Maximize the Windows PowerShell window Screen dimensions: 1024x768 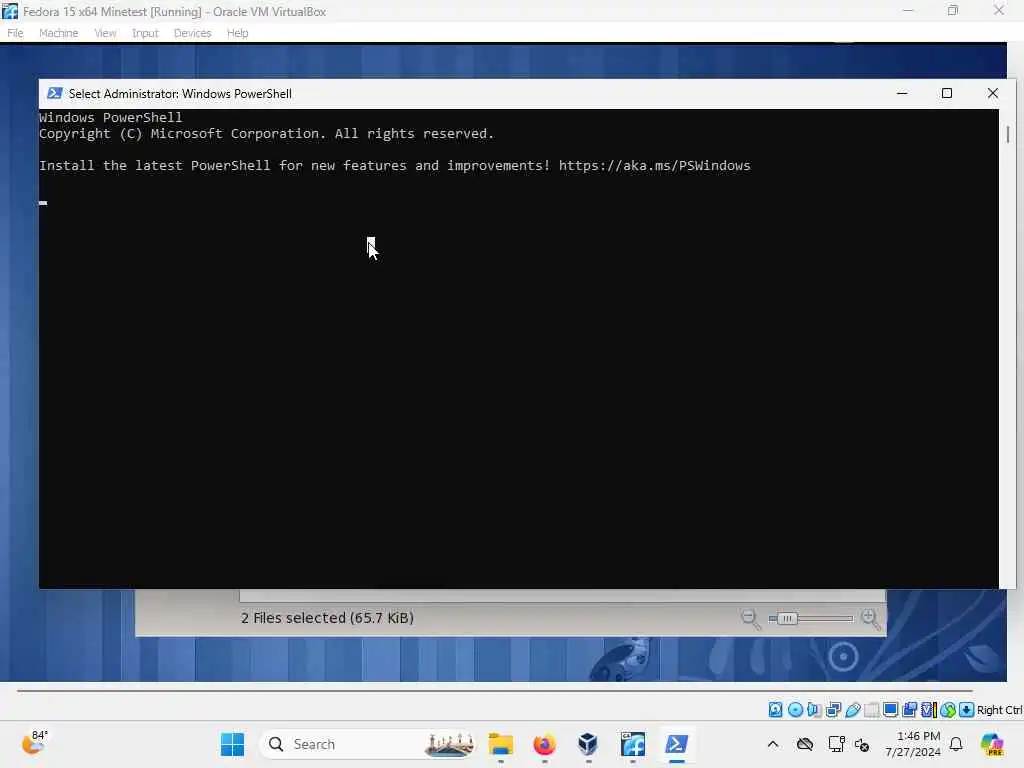[x=947, y=93]
